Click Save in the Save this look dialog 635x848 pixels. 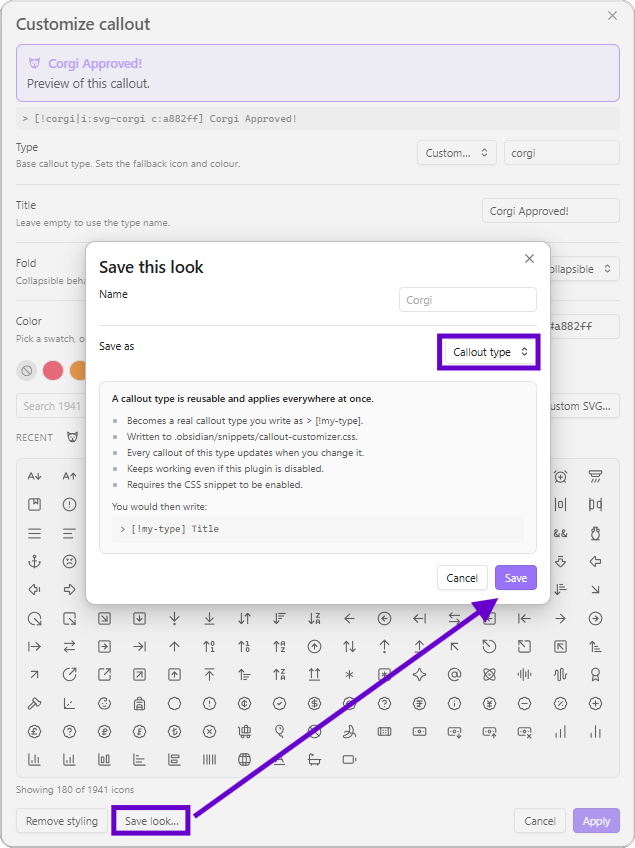[515, 578]
